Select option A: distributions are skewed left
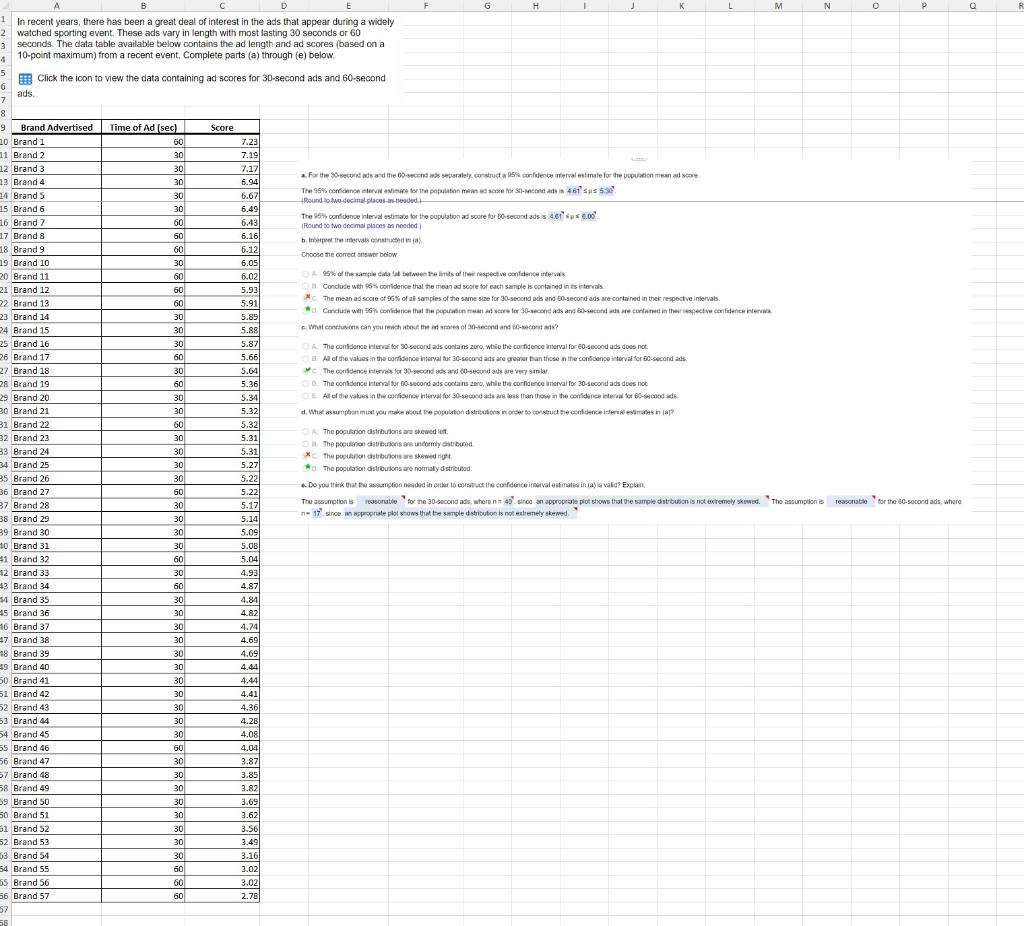 click(x=306, y=432)
